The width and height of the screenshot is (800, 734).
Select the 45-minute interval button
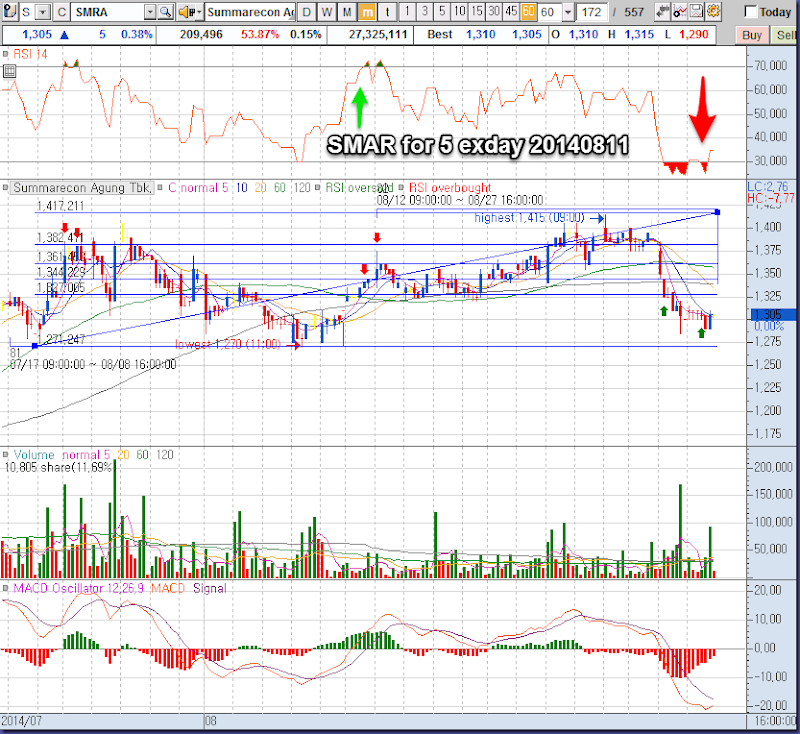click(511, 11)
